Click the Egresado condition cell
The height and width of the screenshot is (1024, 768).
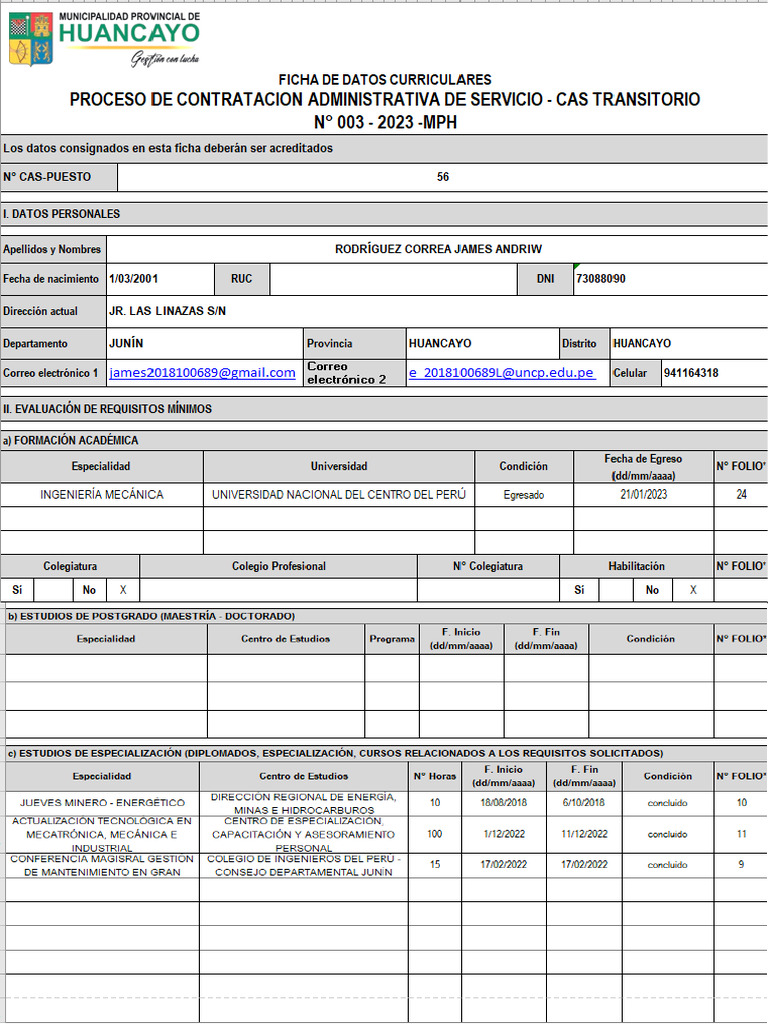(524, 495)
